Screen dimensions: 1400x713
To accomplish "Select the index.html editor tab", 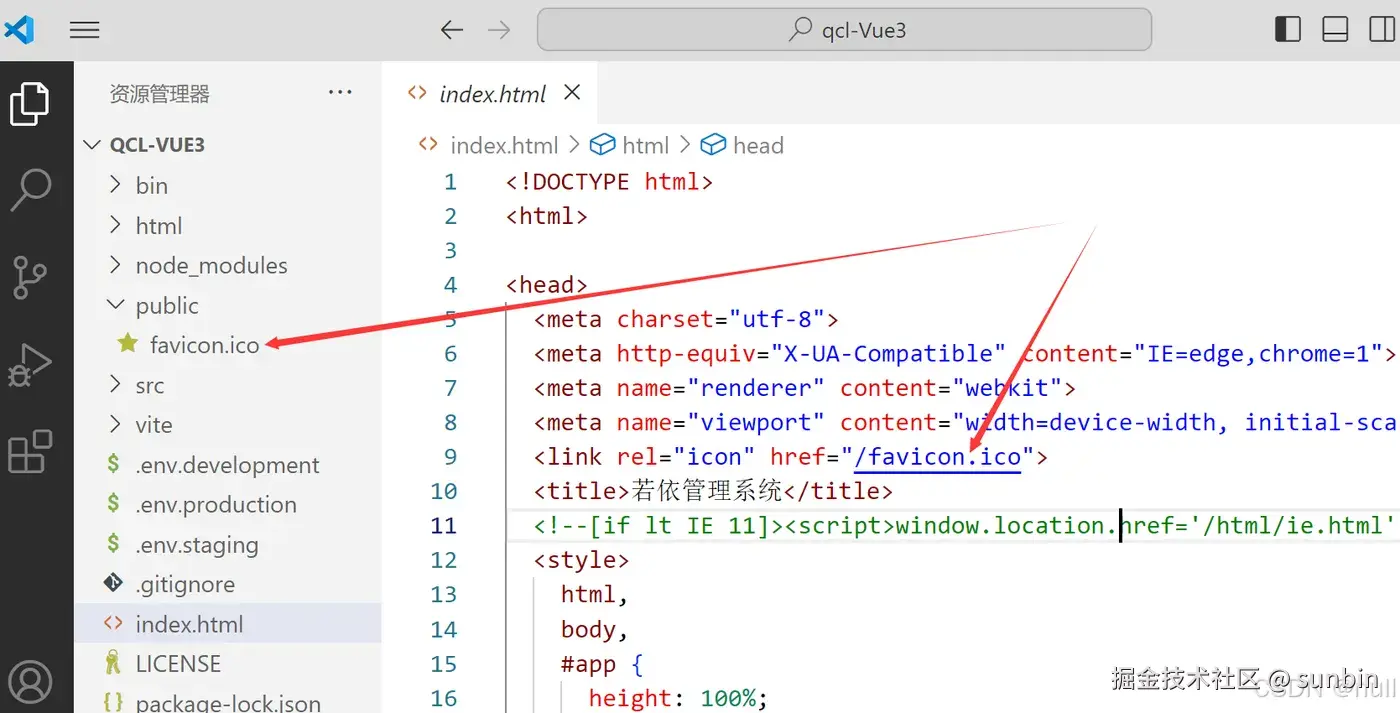I will click(x=490, y=93).
